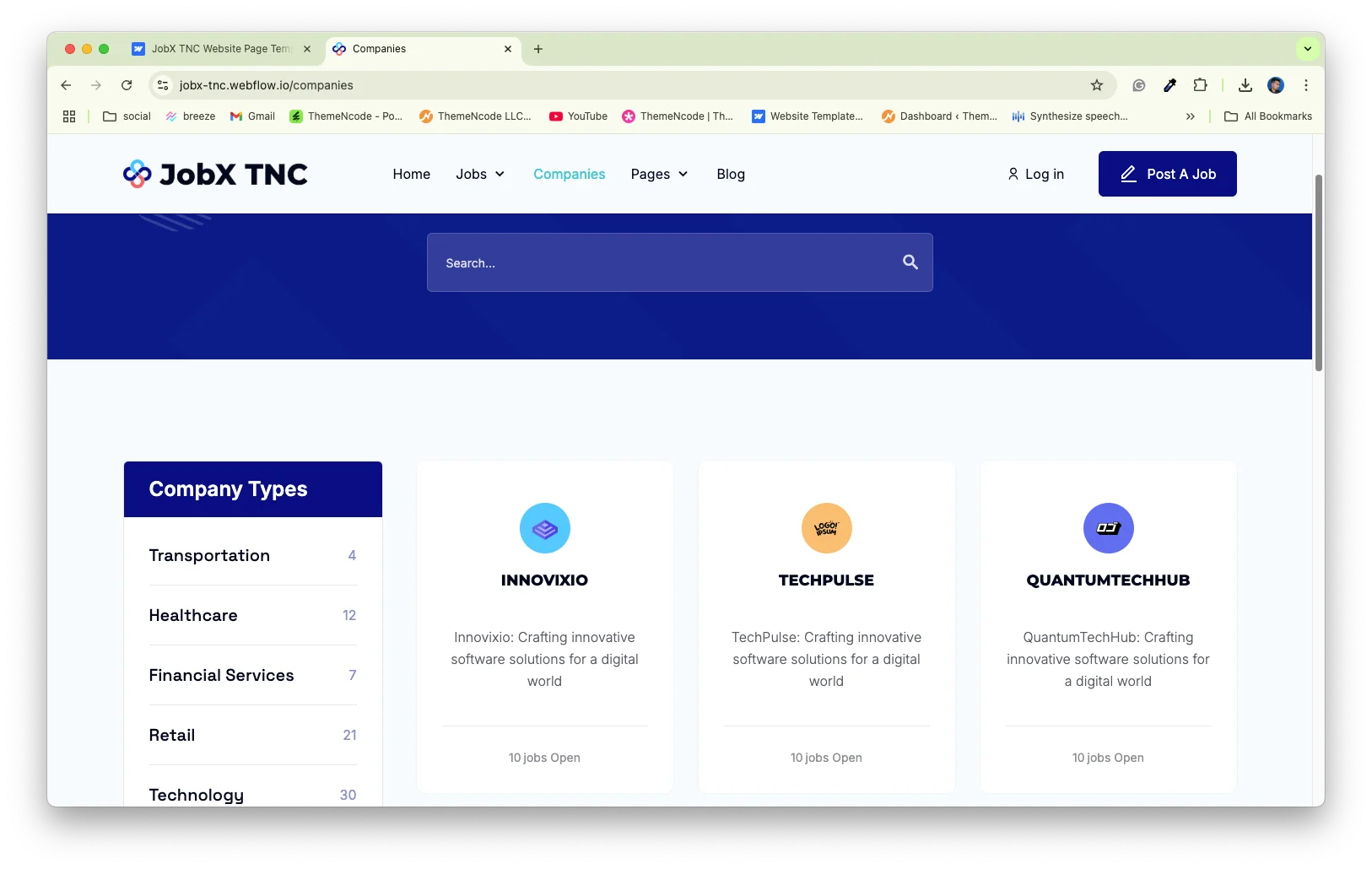Show hidden bookmarks overflow chevron

point(1190,116)
